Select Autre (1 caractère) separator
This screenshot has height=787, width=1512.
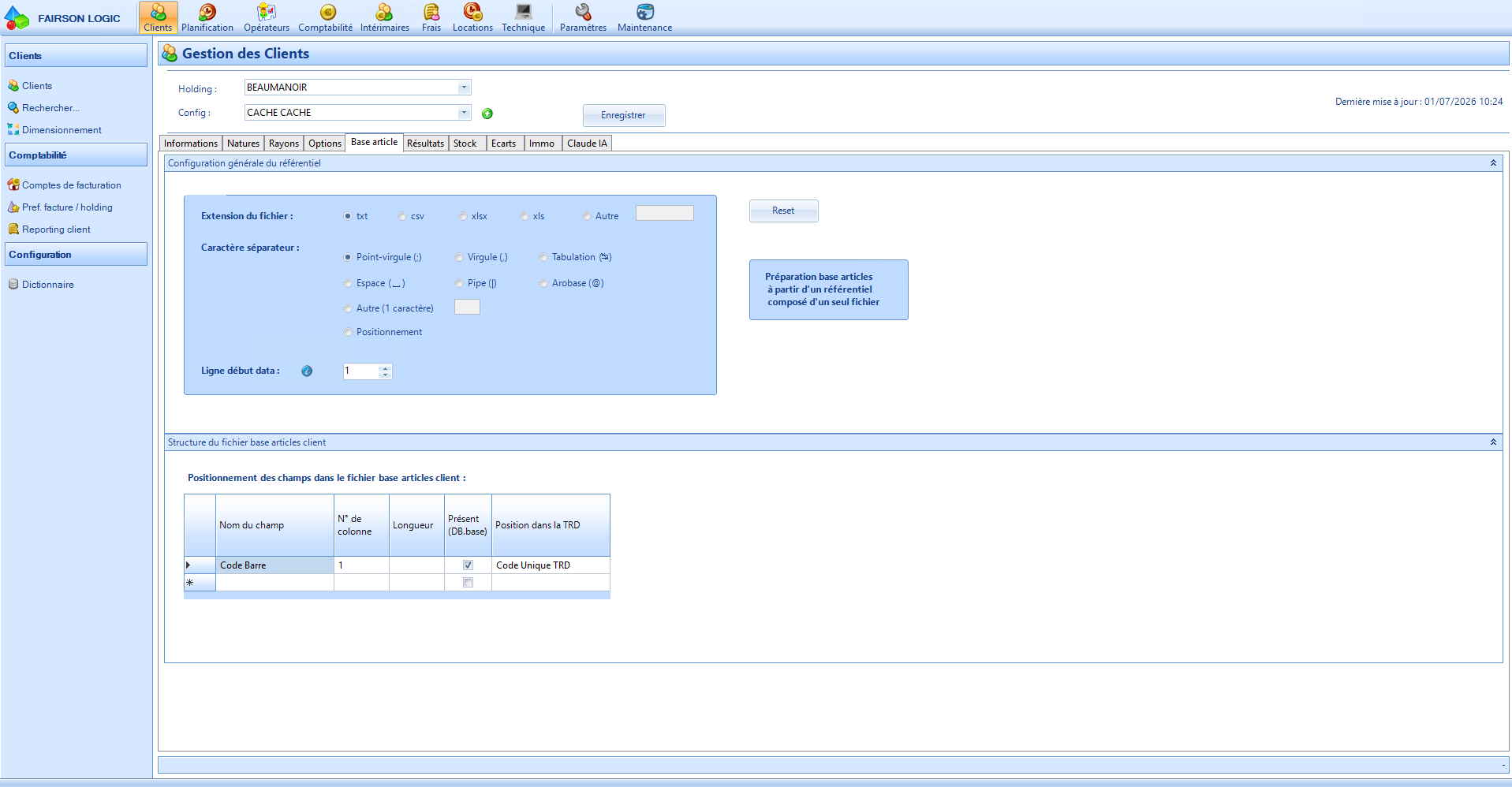(x=348, y=308)
